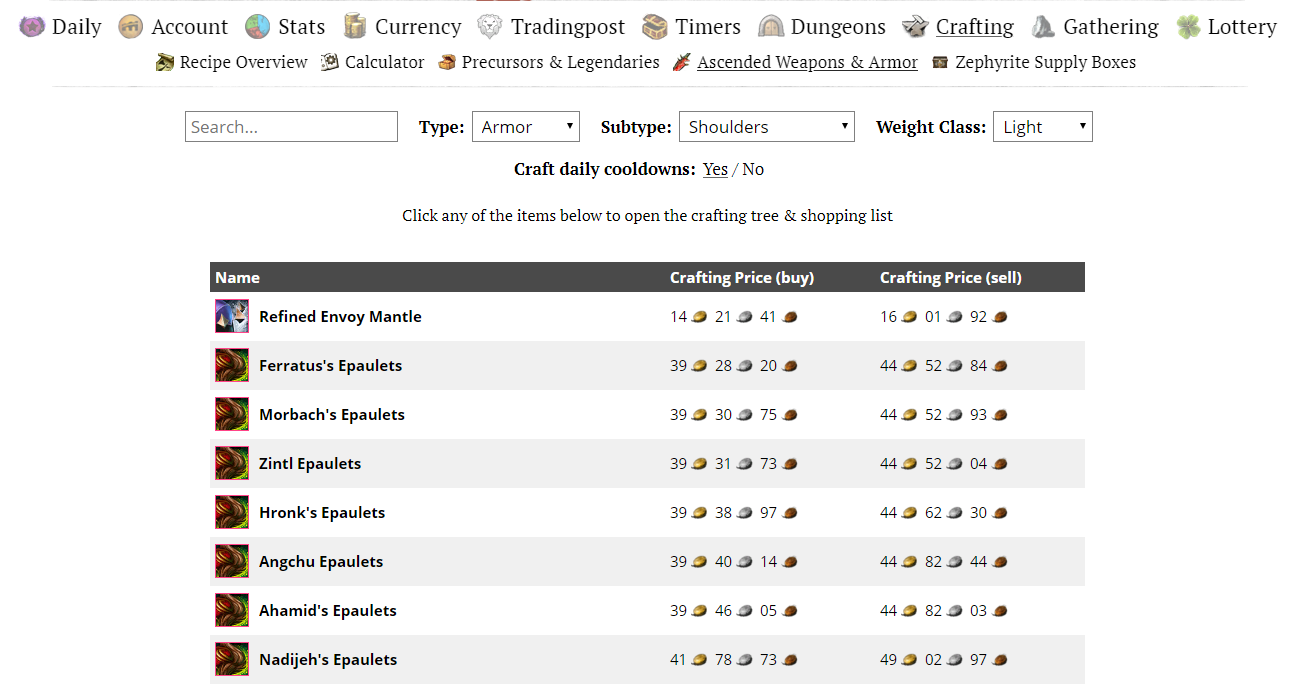1292x687 pixels.
Task: Click the Lottery clover icon
Action: pyautogui.click(x=1188, y=27)
